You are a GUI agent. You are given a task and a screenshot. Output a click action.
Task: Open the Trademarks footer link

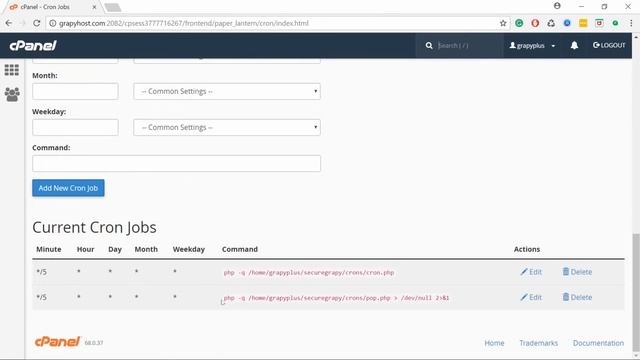pyautogui.click(x=538, y=343)
